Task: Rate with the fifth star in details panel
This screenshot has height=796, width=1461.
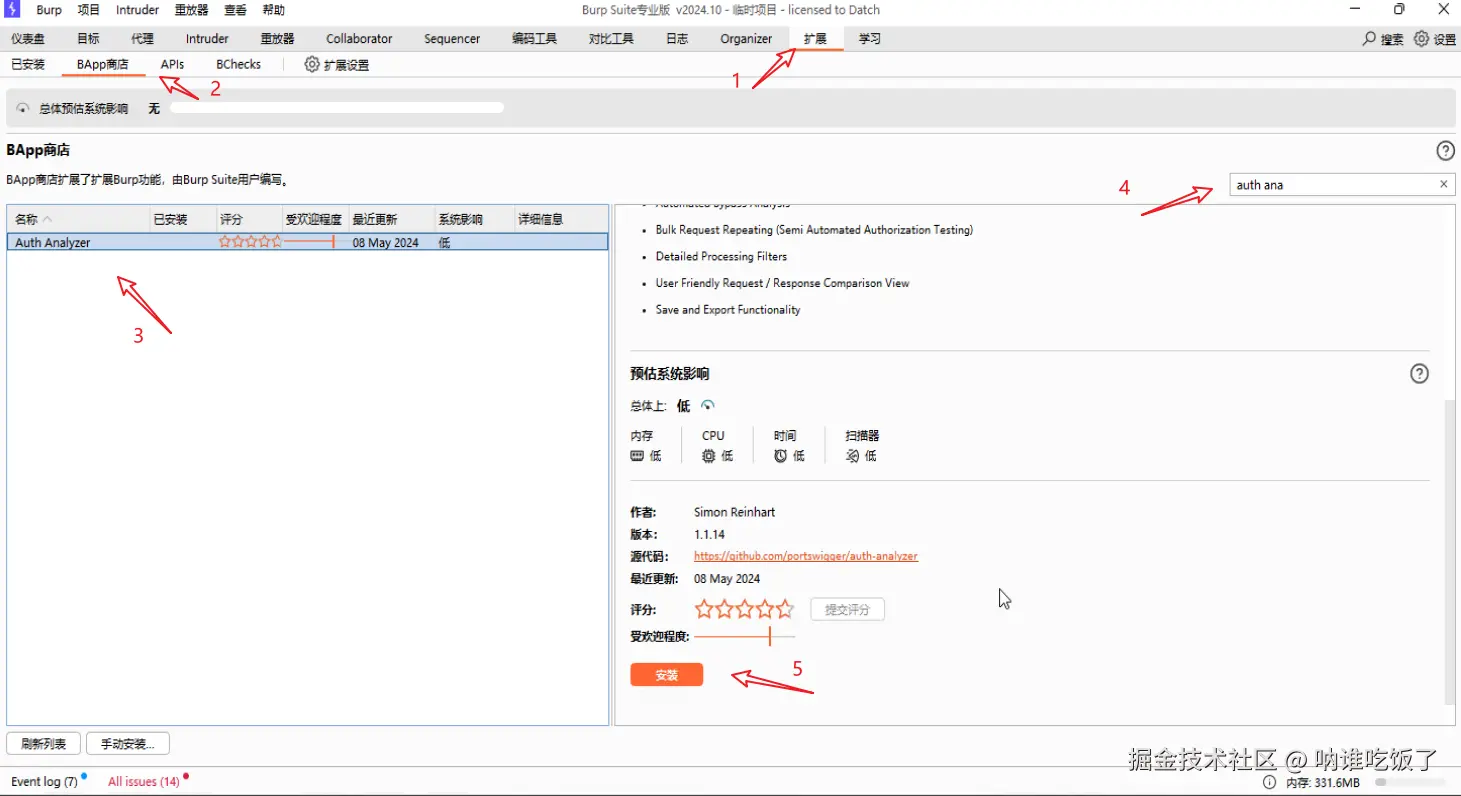Action: pos(785,609)
